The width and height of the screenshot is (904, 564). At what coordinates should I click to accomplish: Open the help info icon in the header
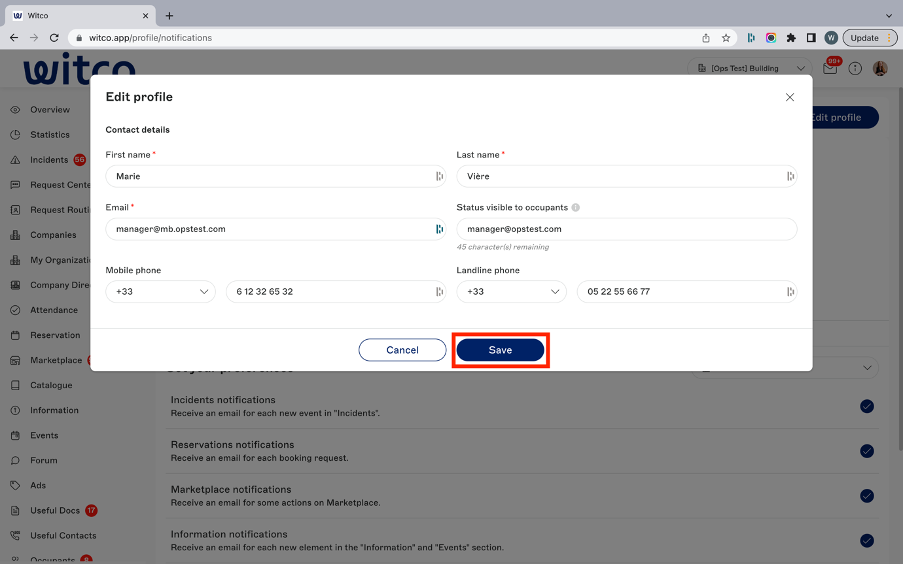(x=855, y=69)
